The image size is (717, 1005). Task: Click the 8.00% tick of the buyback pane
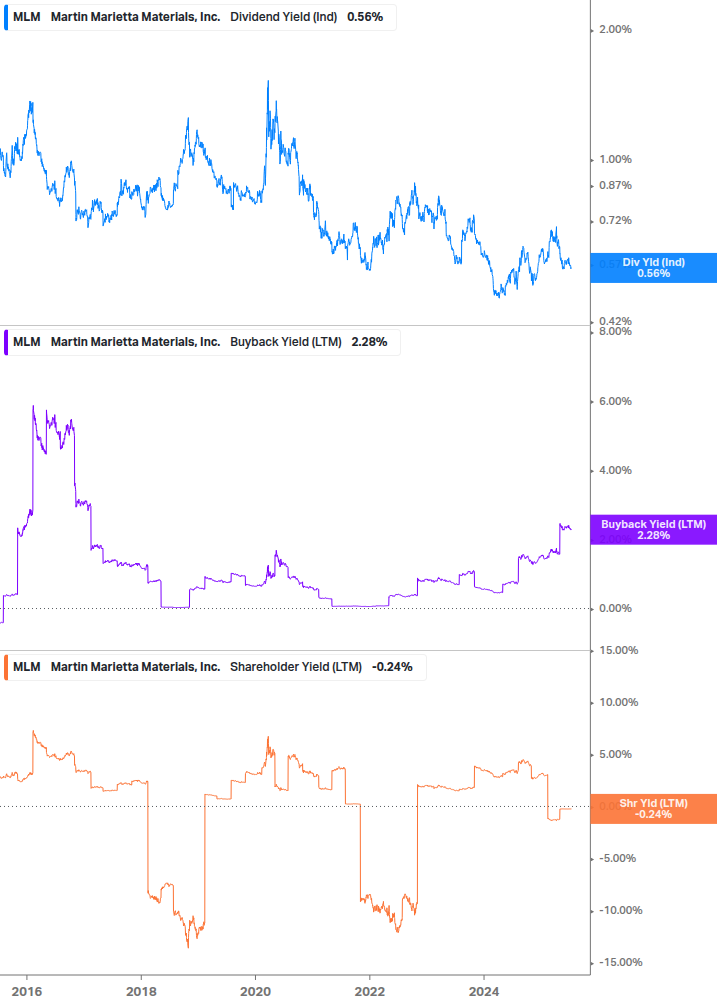coord(615,331)
